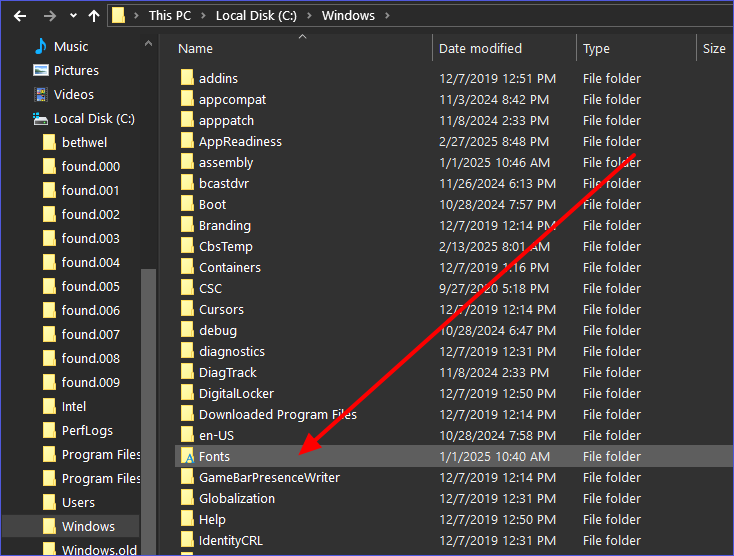This screenshot has height=556, width=734.
Task: Select found.009 in the sidebar
Action: pos(91,383)
